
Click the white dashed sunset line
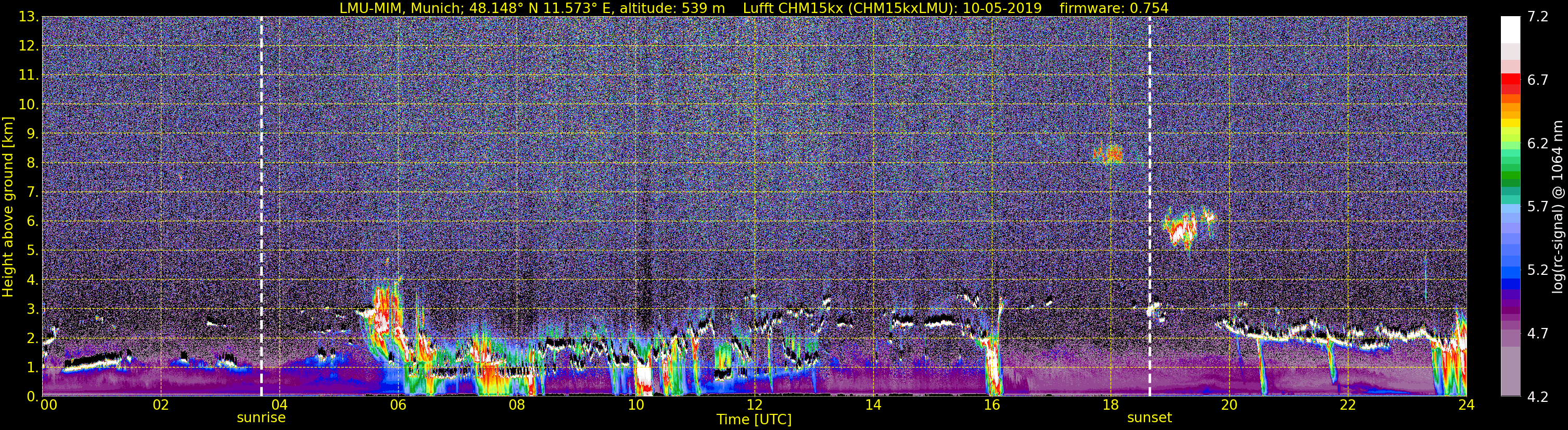[1149, 207]
